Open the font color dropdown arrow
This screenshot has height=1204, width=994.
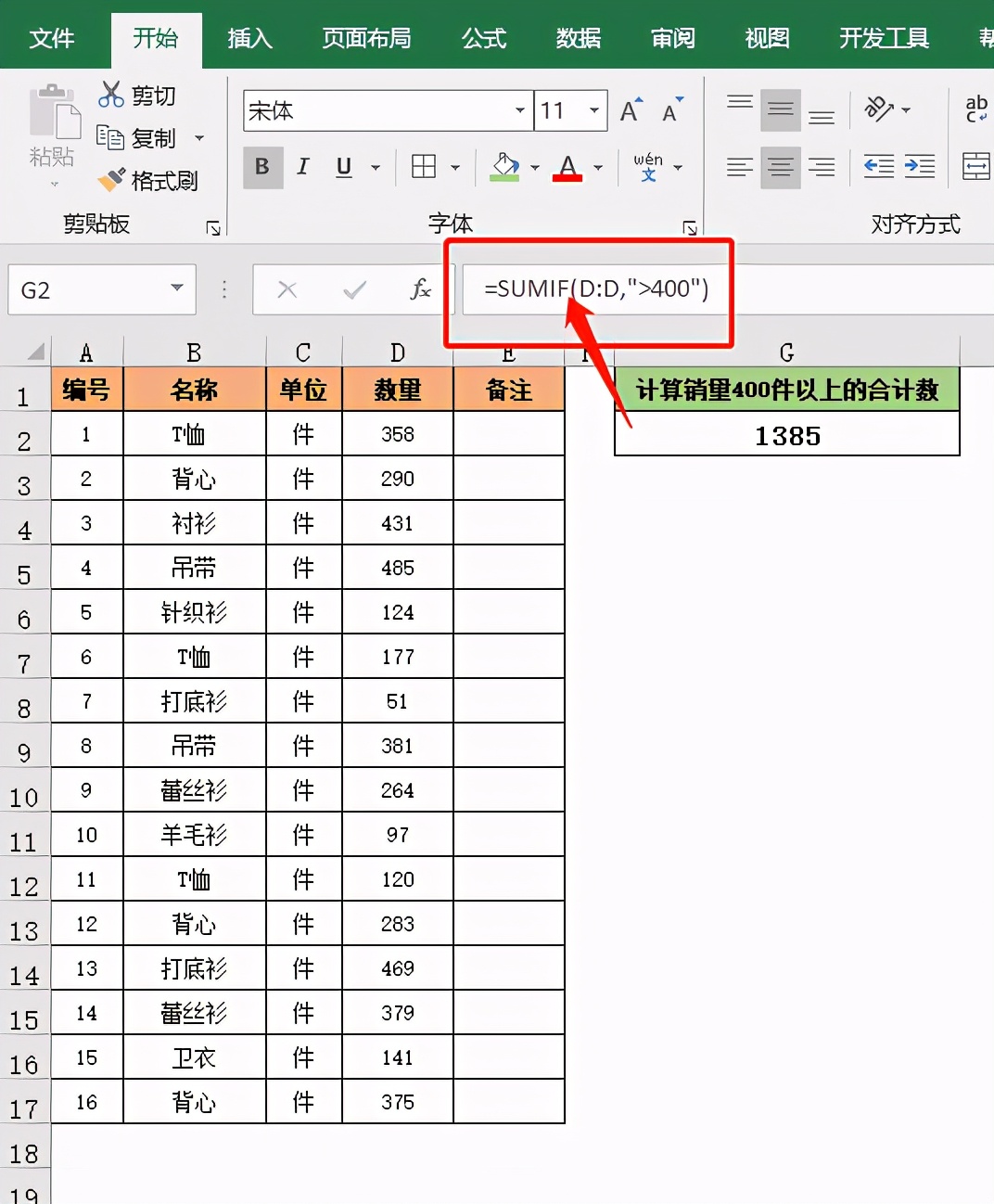pyautogui.click(x=598, y=168)
